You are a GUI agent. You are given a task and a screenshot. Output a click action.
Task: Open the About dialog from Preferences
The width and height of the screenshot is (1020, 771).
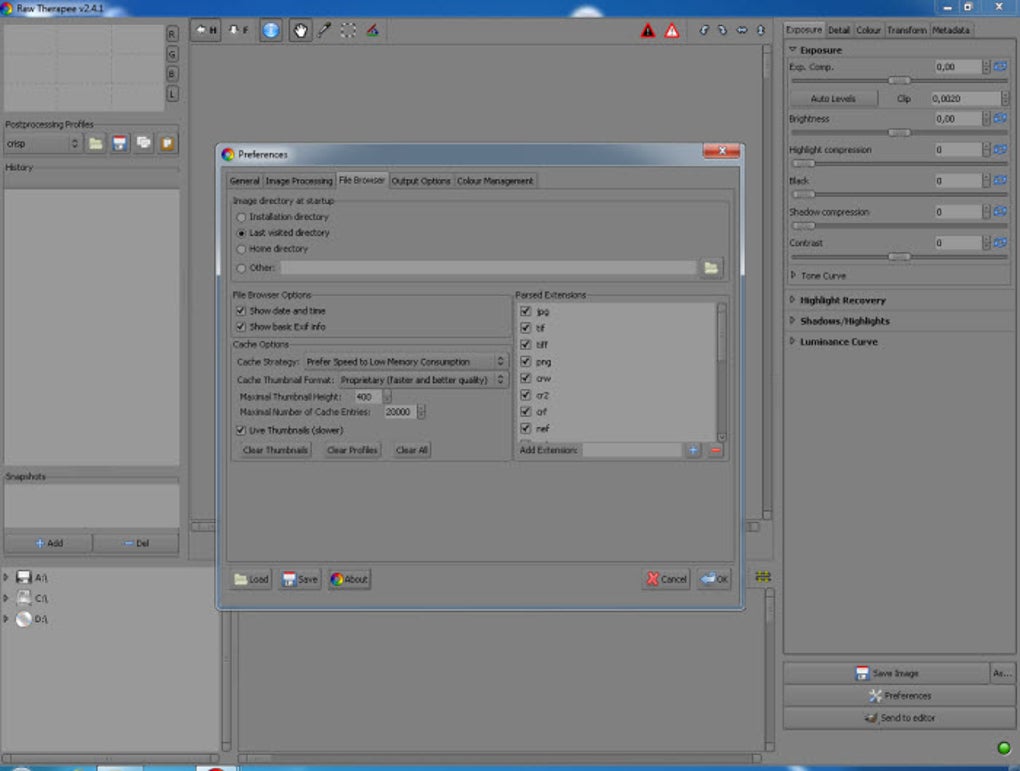349,579
